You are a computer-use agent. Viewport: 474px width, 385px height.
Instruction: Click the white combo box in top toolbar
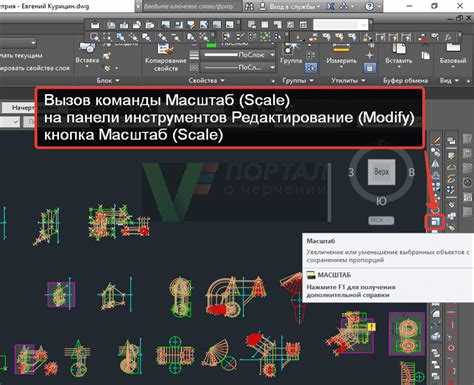coord(340,25)
